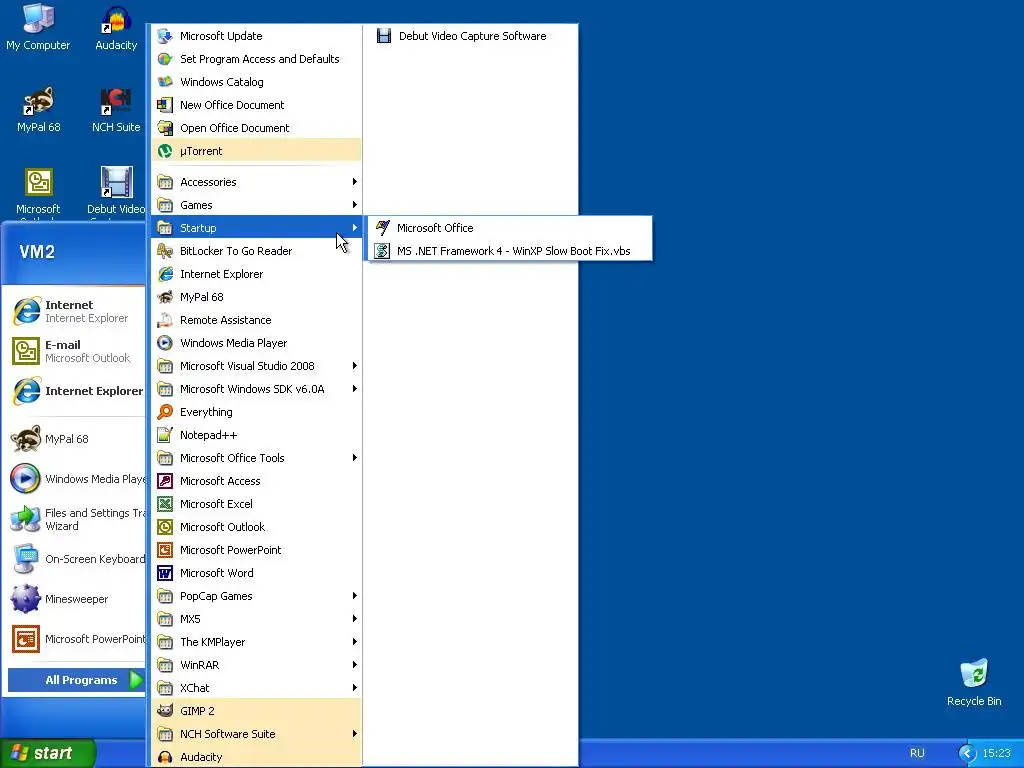This screenshot has width=1024, height=768.
Task: Open BitLocker To Go Reader
Action: (x=256, y=251)
